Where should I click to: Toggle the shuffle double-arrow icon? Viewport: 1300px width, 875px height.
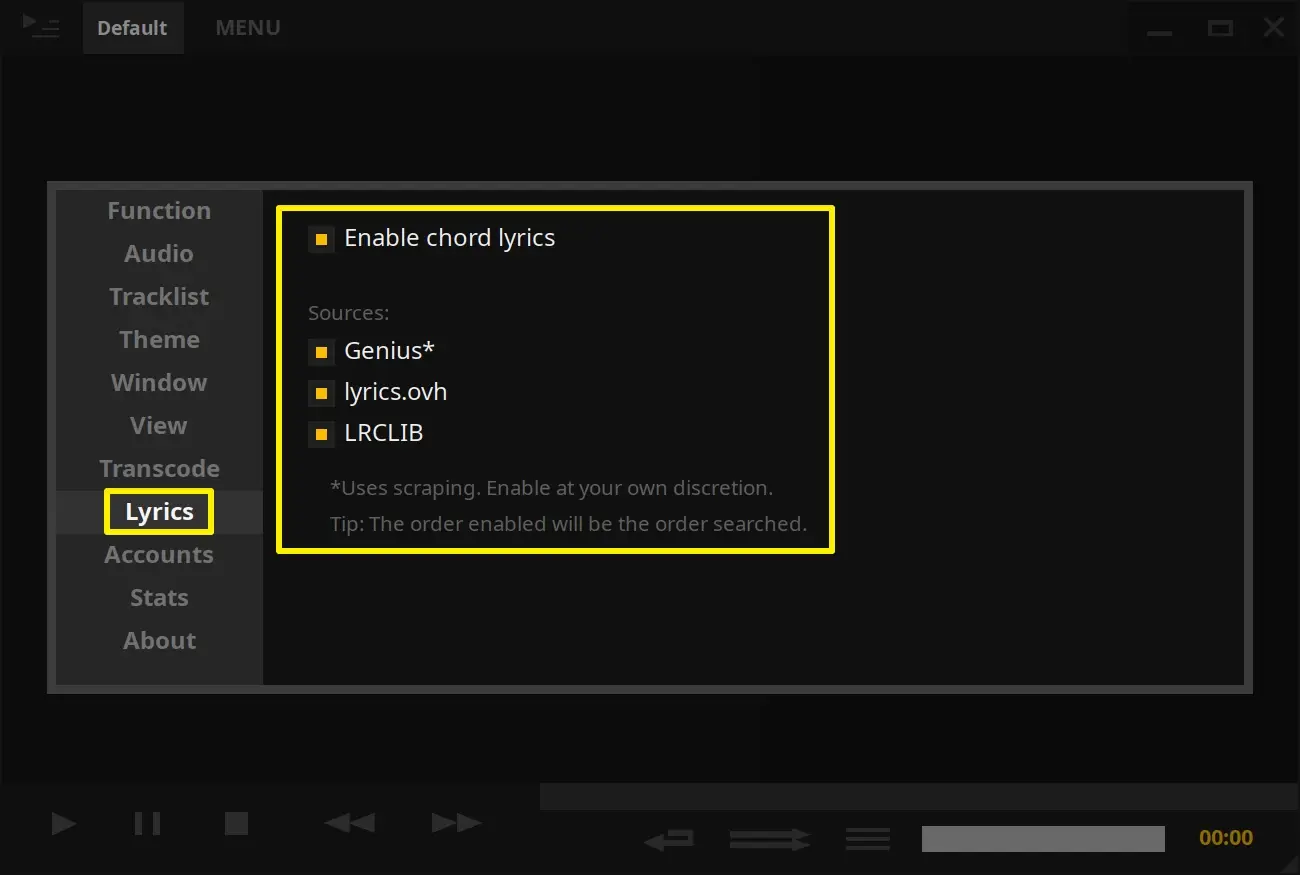click(770, 839)
